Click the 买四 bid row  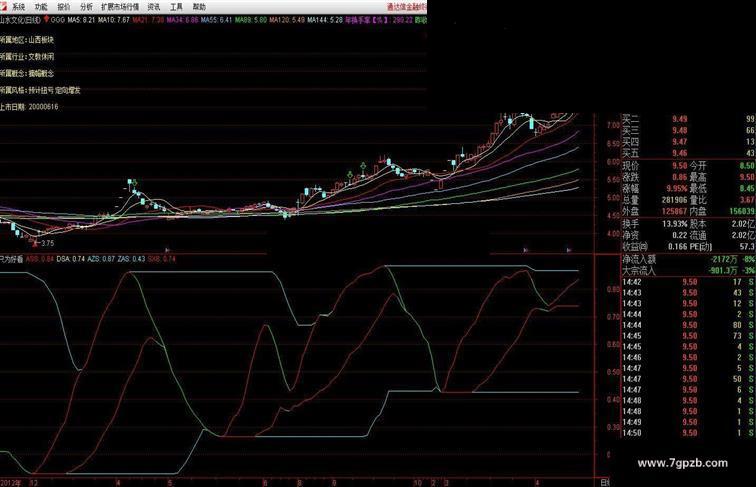coord(688,142)
